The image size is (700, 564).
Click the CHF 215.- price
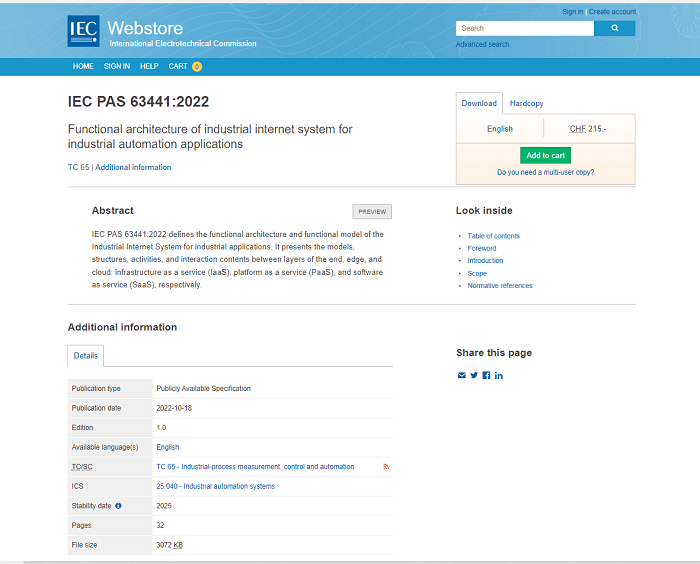tap(588, 129)
